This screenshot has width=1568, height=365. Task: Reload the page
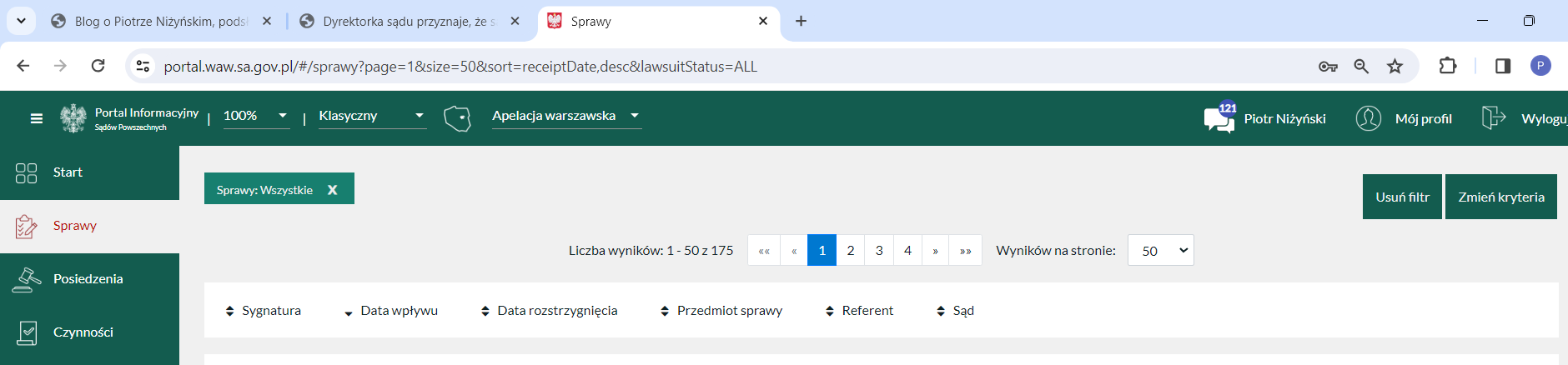[98, 67]
